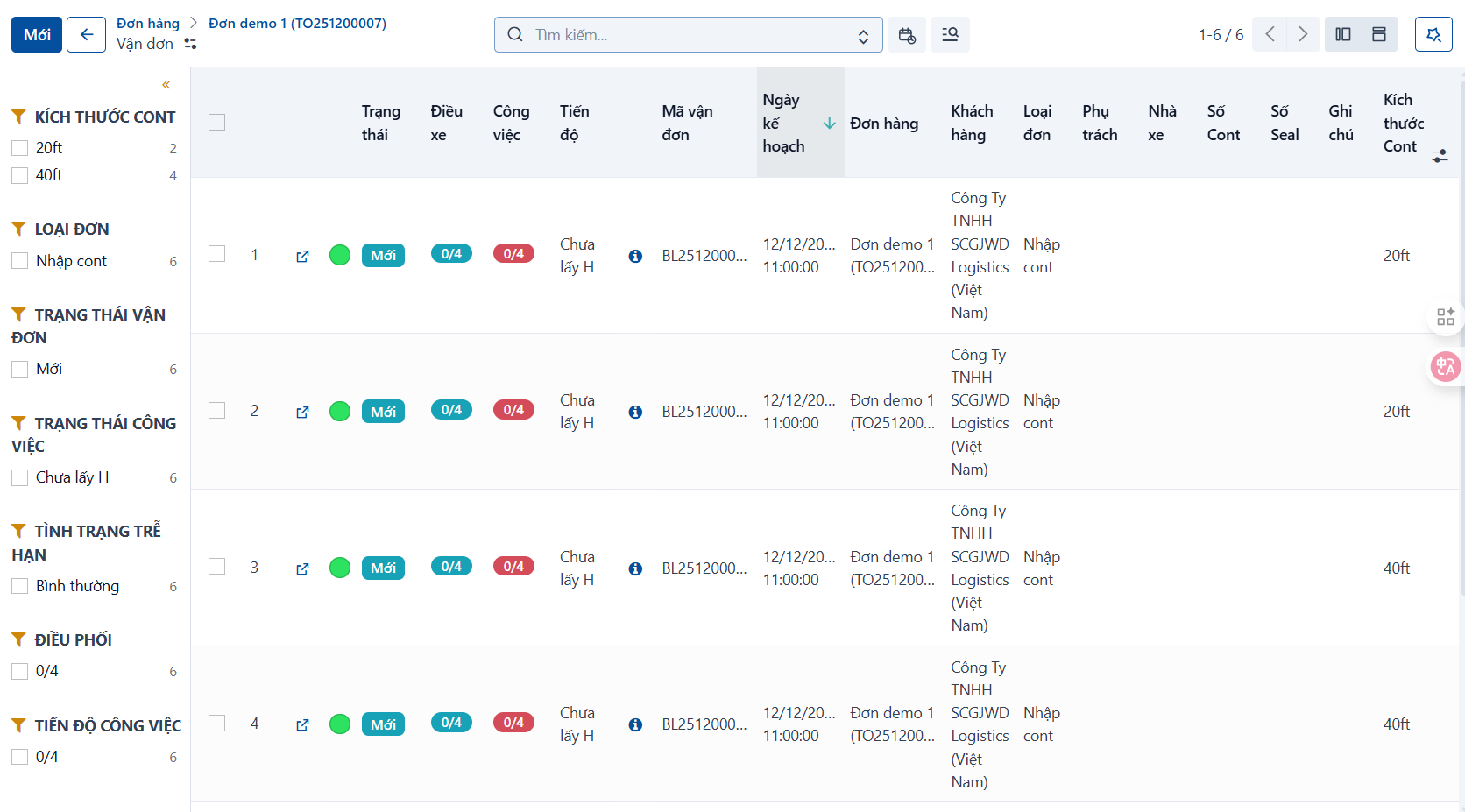Click the Mới create button
This screenshot has width=1465, height=812.
coord(37,35)
